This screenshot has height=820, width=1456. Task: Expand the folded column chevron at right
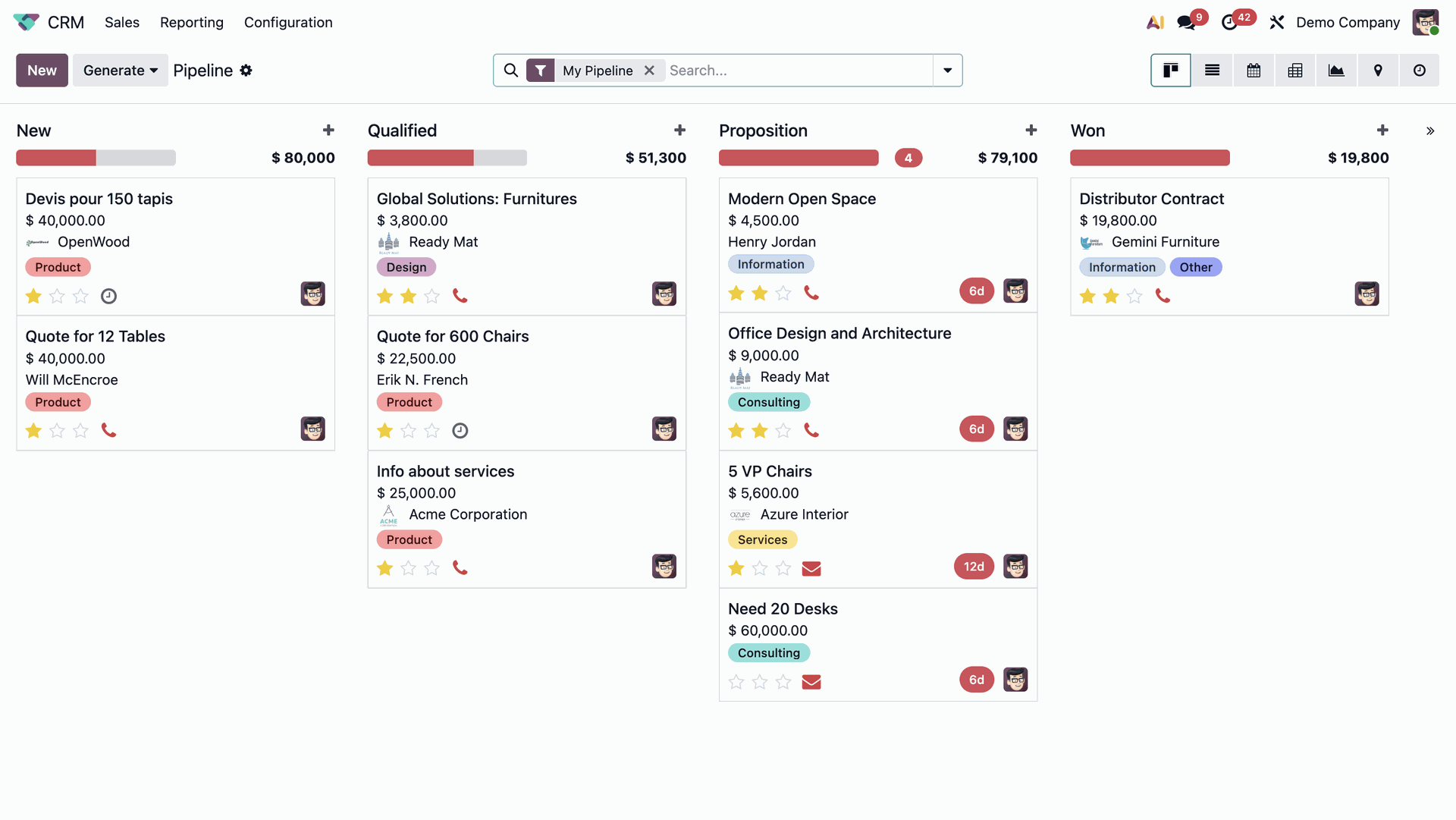click(1430, 130)
